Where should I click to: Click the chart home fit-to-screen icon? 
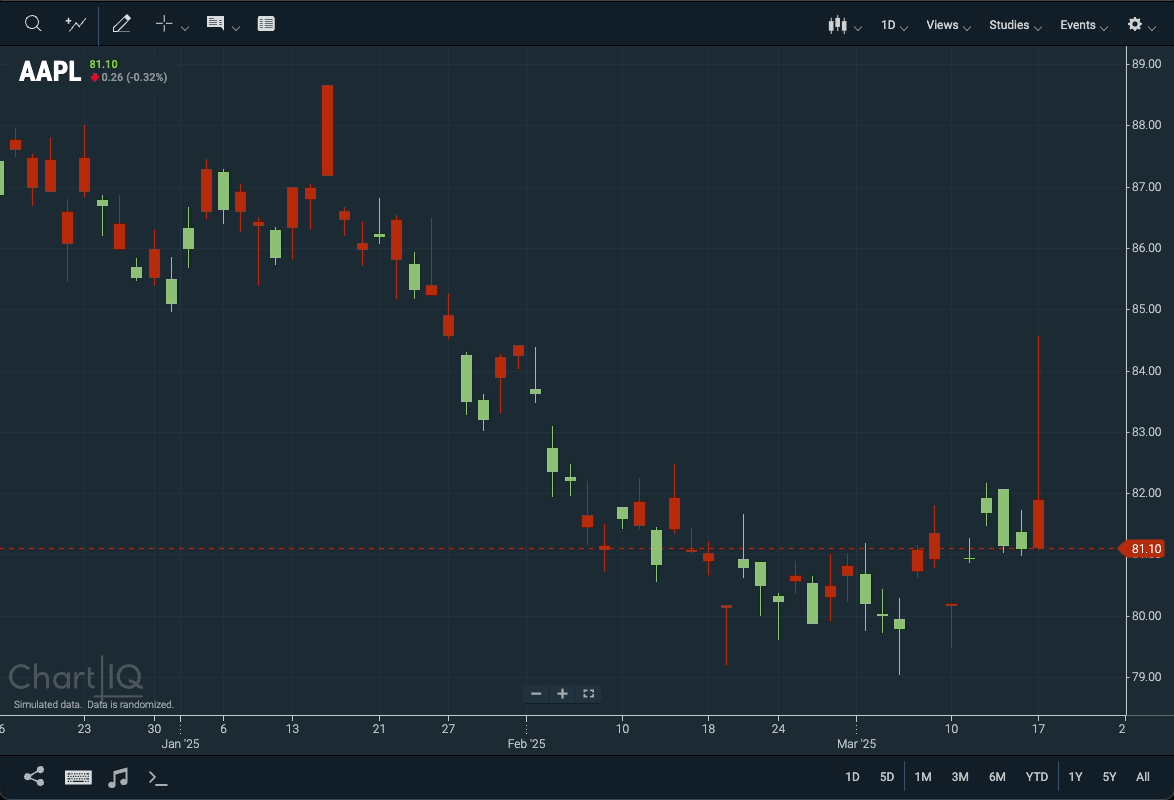tap(588, 694)
